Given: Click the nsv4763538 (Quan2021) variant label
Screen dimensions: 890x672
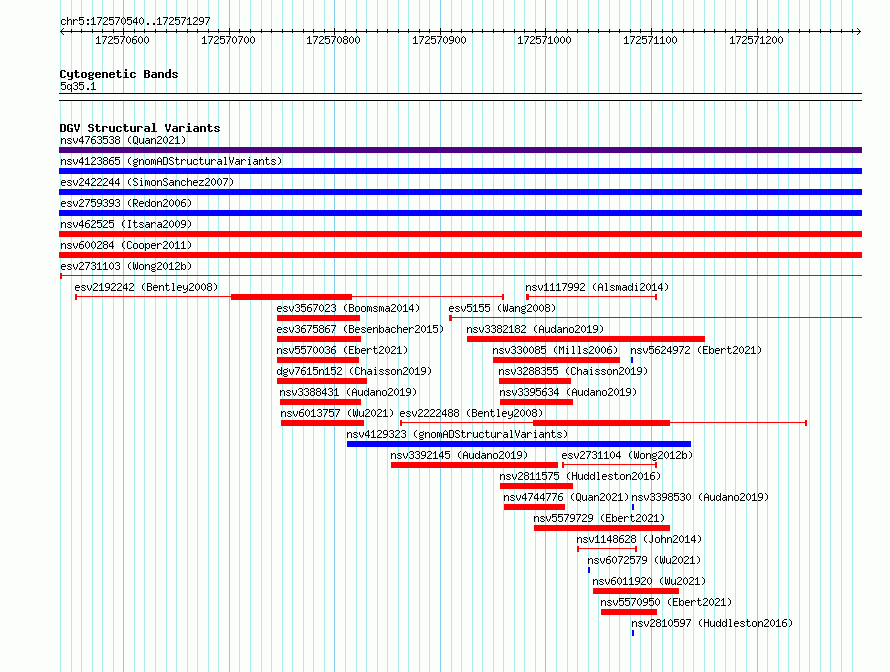Looking at the screenshot, I should coord(123,140).
